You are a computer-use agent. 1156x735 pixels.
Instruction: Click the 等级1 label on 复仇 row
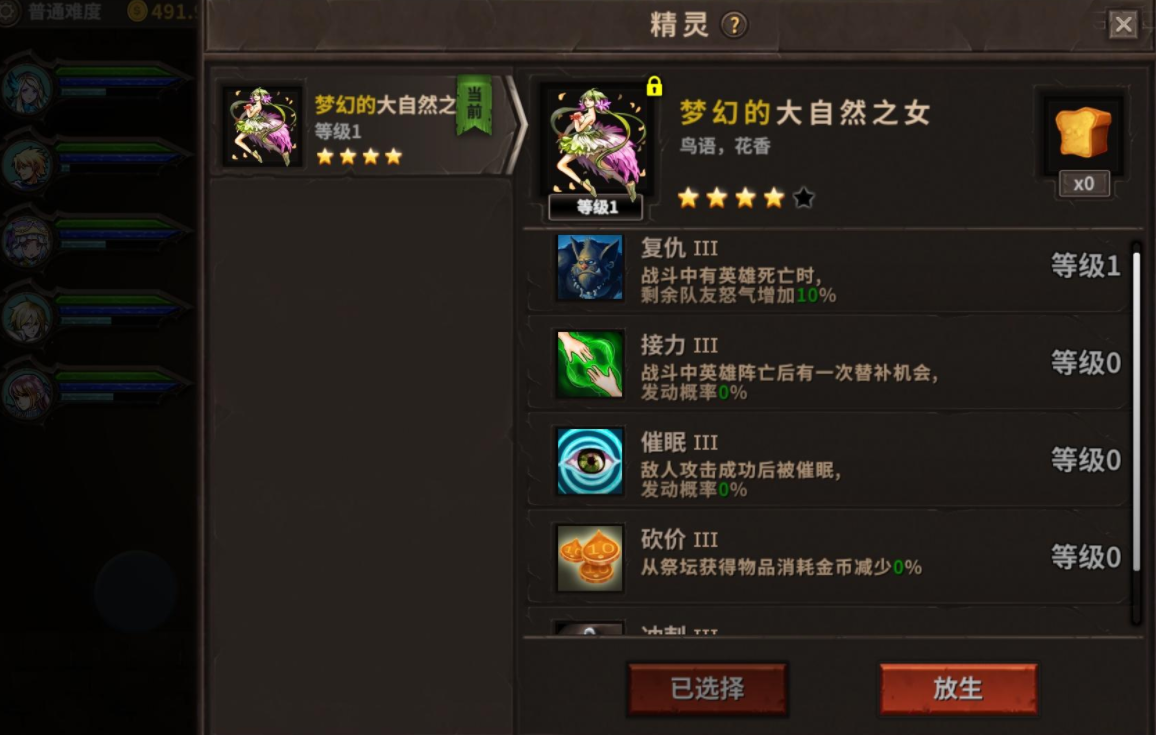[x=1085, y=265]
